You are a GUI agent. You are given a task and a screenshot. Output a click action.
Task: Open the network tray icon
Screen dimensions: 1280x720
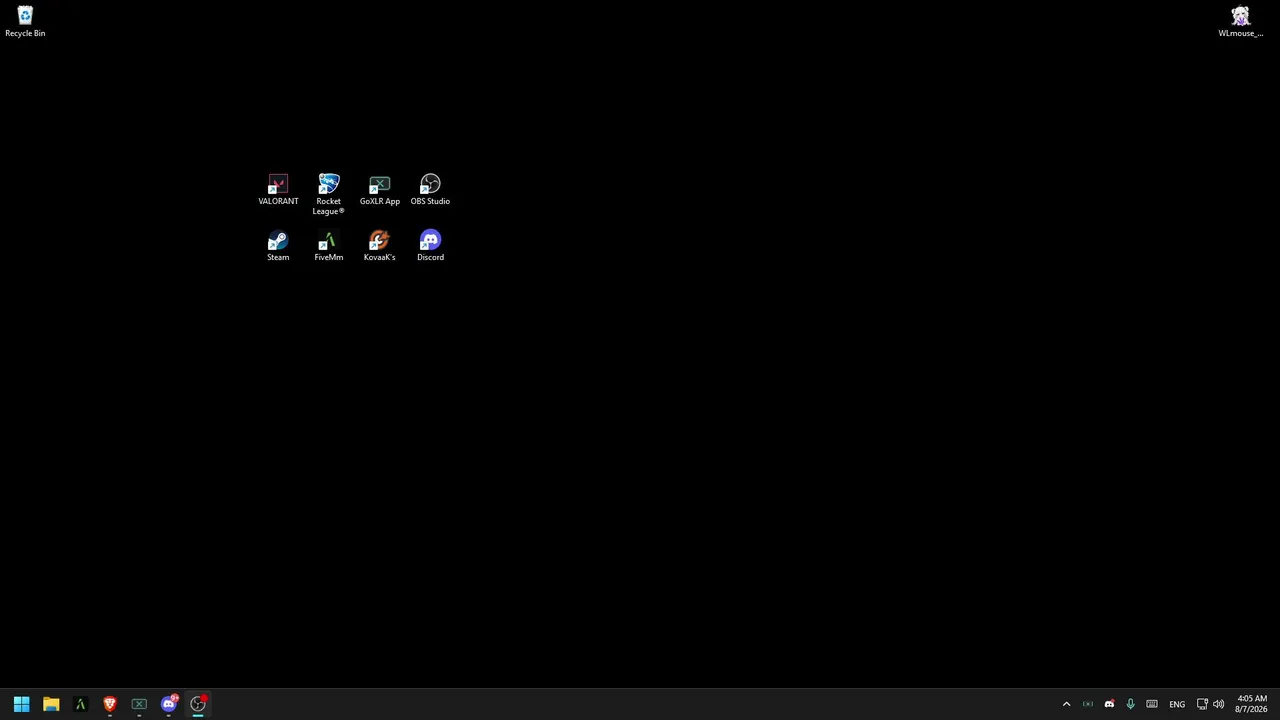click(1202, 704)
